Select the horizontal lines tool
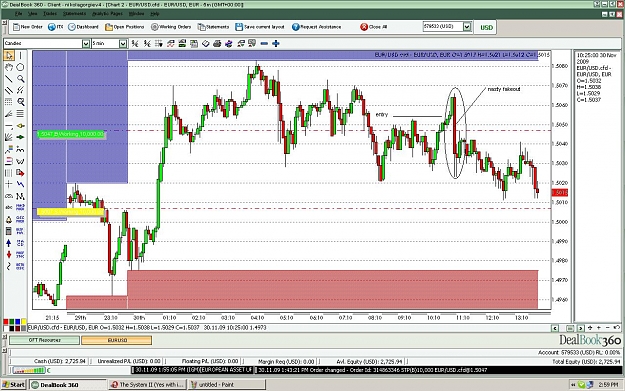 20,114
